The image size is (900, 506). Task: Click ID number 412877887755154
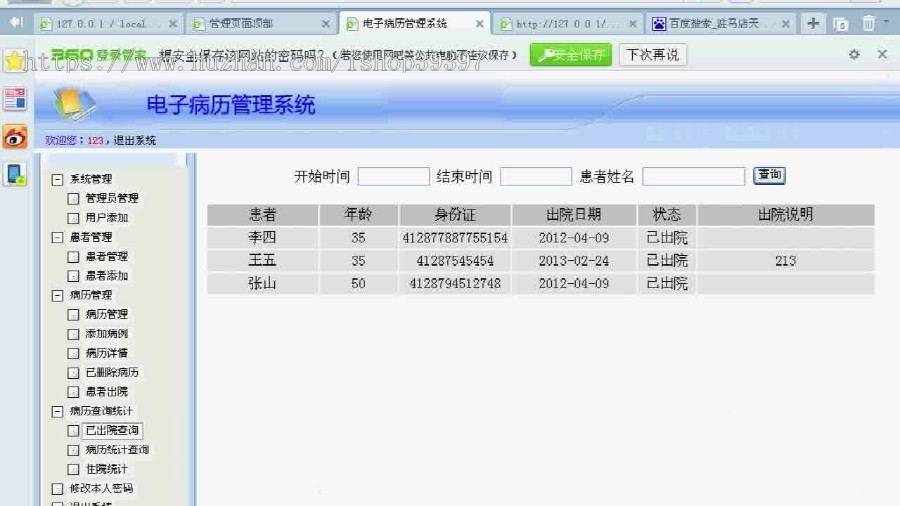[455, 238]
